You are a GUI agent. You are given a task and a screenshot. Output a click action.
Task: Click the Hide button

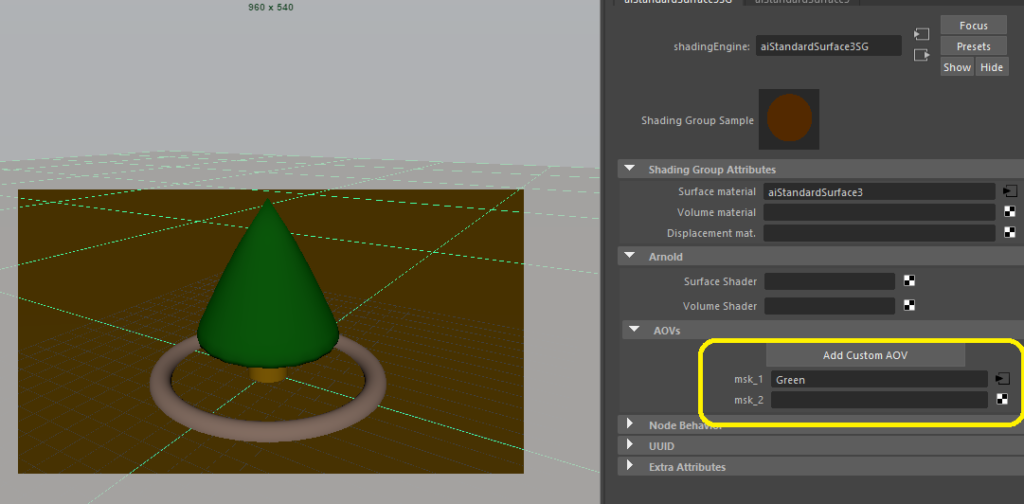click(991, 67)
